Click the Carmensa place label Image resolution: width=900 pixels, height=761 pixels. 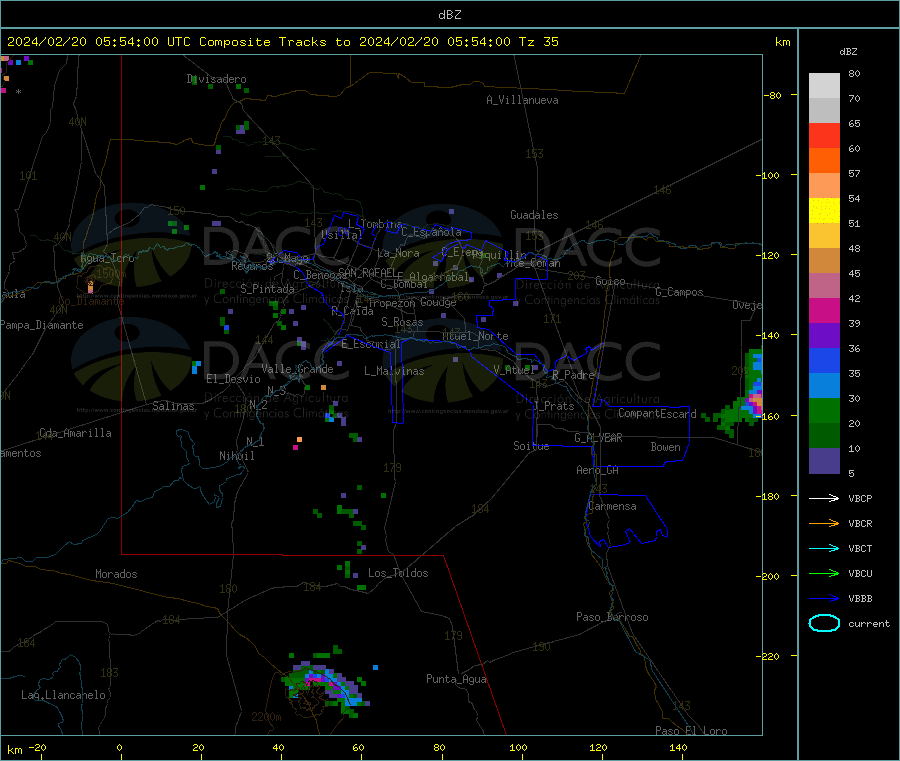point(612,506)
